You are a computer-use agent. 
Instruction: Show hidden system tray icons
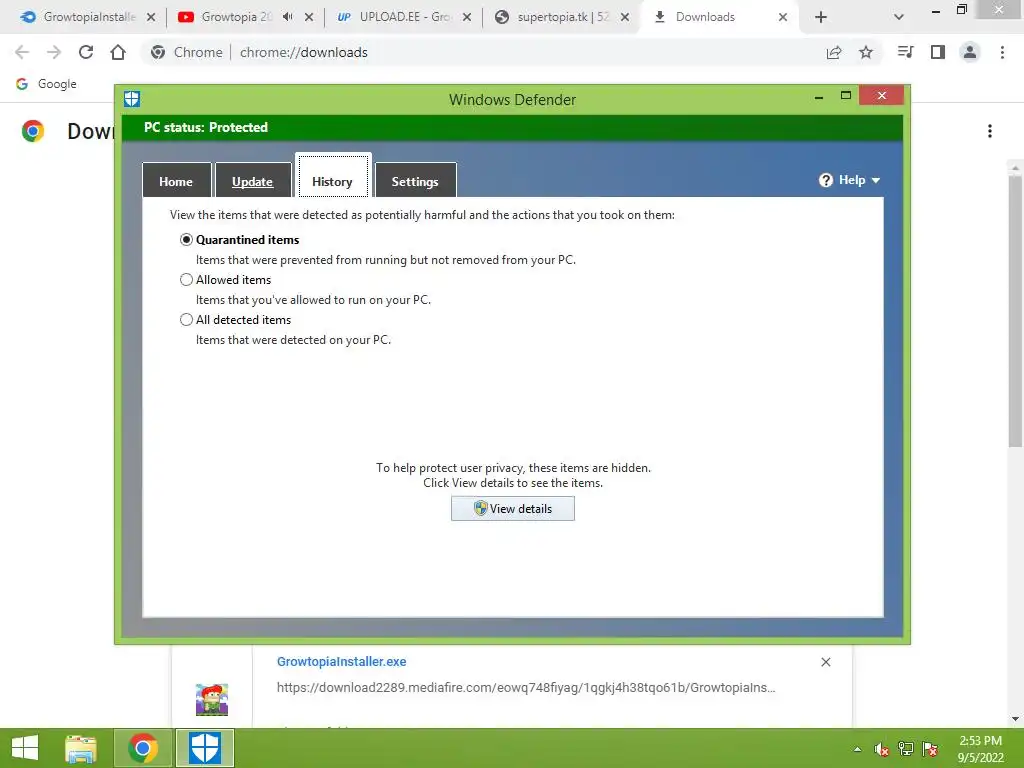tap(857, 749)
